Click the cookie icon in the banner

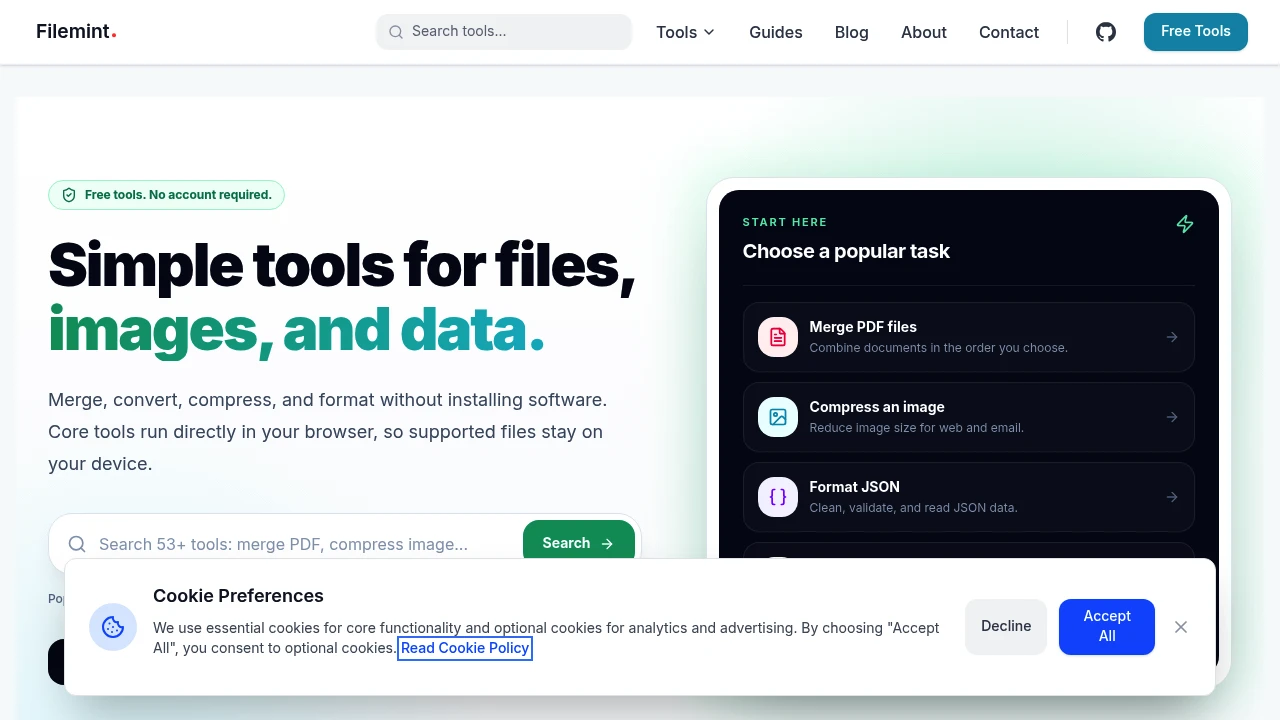(113, 627)
